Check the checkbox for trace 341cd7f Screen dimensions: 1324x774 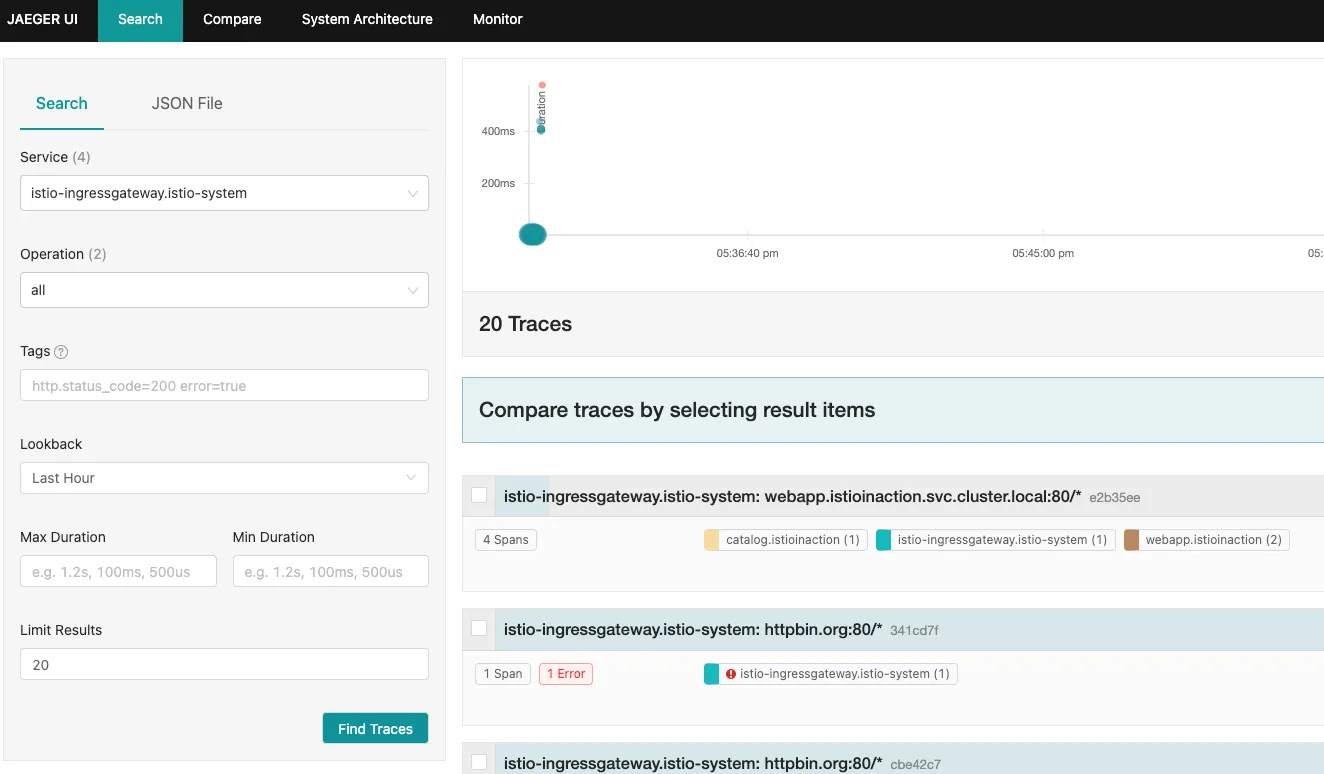pos(479,628)
